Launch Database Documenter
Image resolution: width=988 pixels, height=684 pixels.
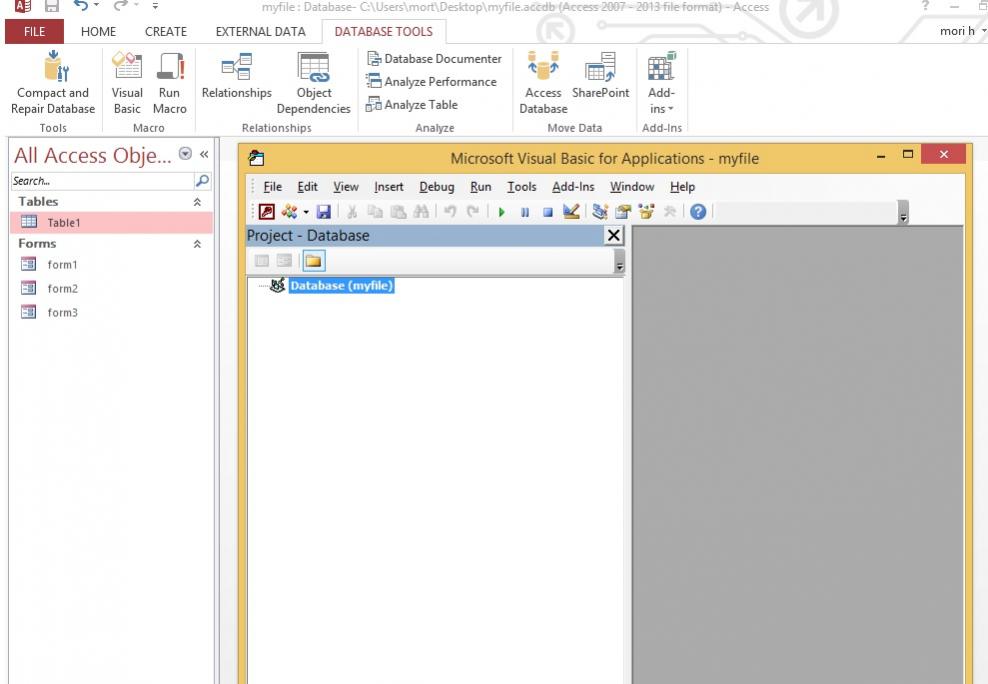[x=434, y=59]
